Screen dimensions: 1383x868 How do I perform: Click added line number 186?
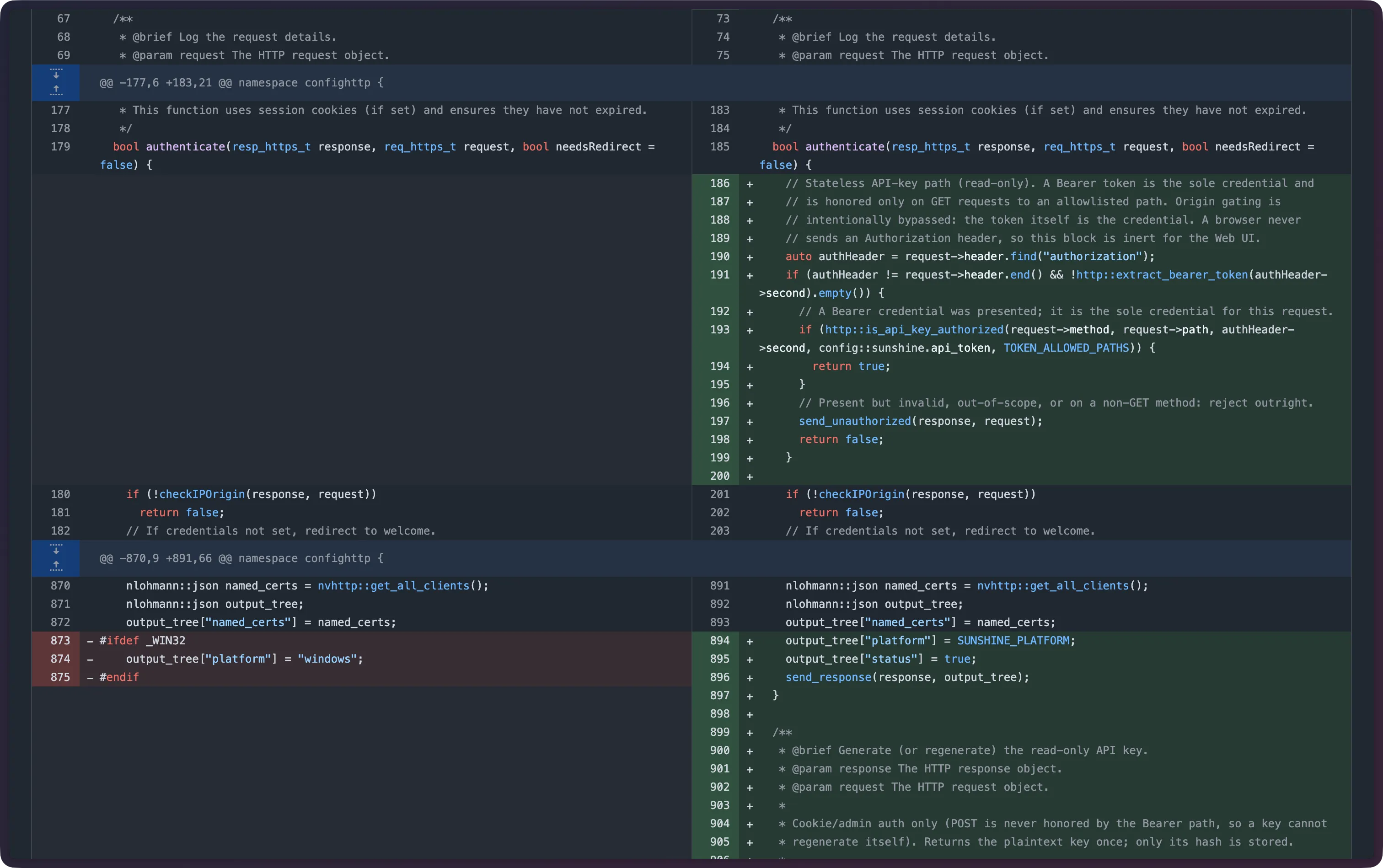click(719, 184)
